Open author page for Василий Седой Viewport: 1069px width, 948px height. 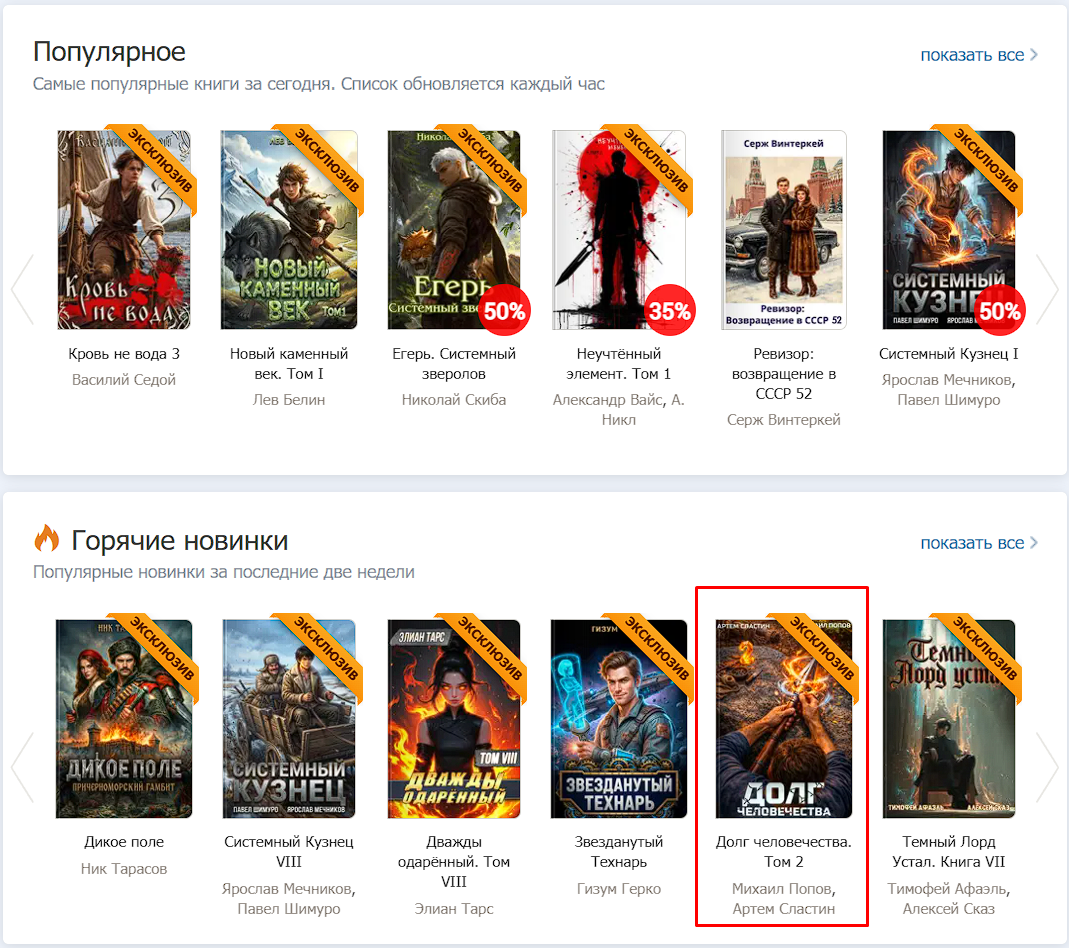tap(124, 380)
